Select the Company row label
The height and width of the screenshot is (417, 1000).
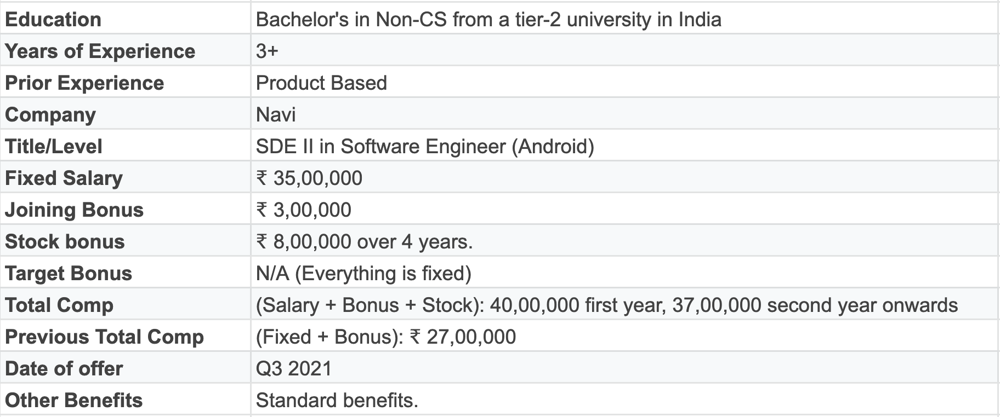50,115
